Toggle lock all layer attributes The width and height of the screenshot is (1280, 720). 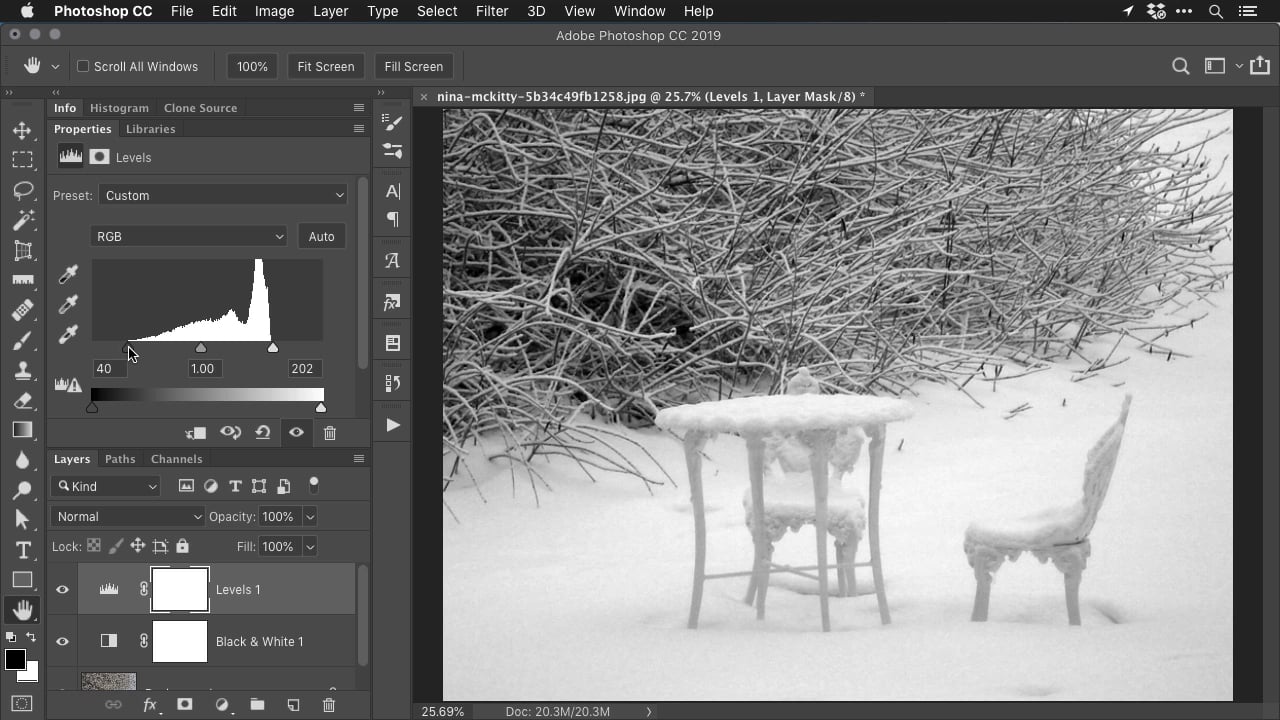pyautogui.click(x=182, y=546)
